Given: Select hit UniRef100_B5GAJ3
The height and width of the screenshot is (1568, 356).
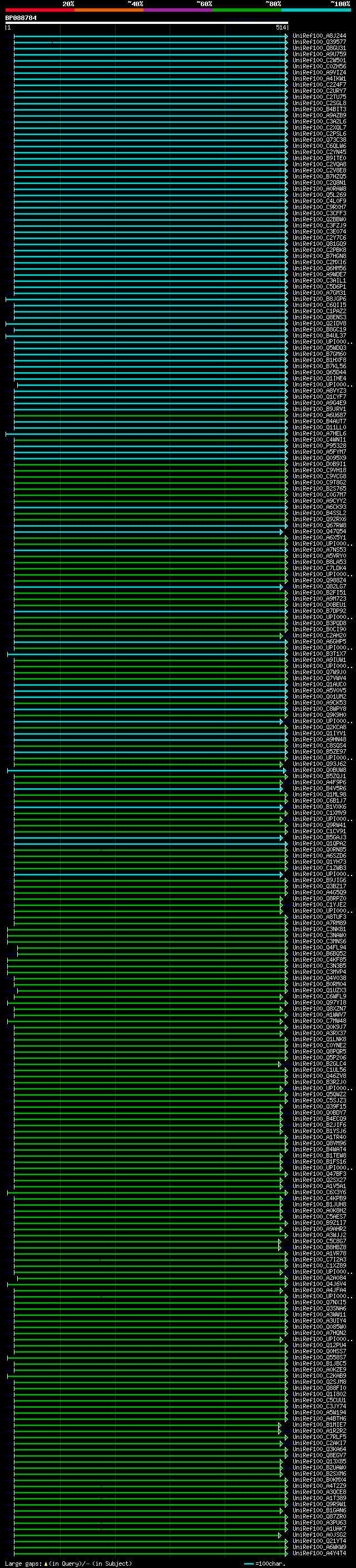Looking at the screenshot, I should pyautogui.click(x=319, y=838).
